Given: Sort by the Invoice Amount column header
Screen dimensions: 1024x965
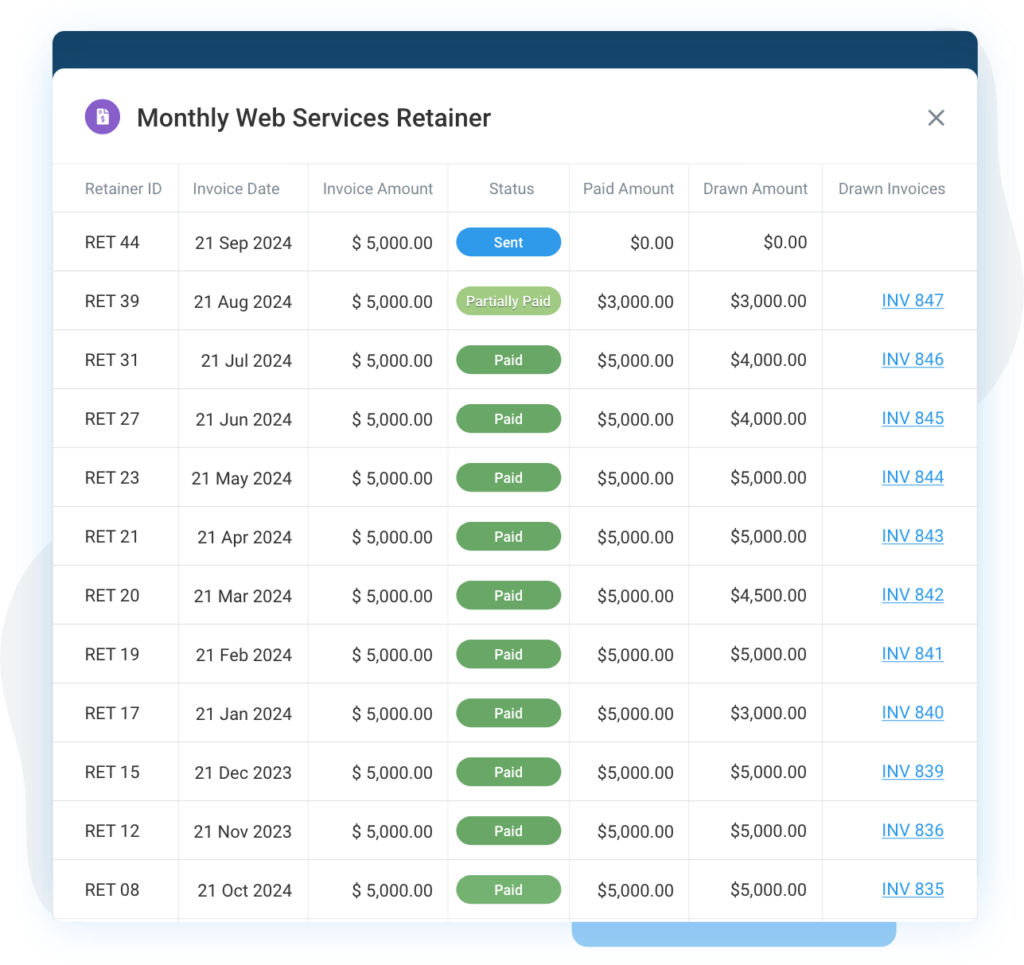Looking at the screenshot, I should coord(377,188).
